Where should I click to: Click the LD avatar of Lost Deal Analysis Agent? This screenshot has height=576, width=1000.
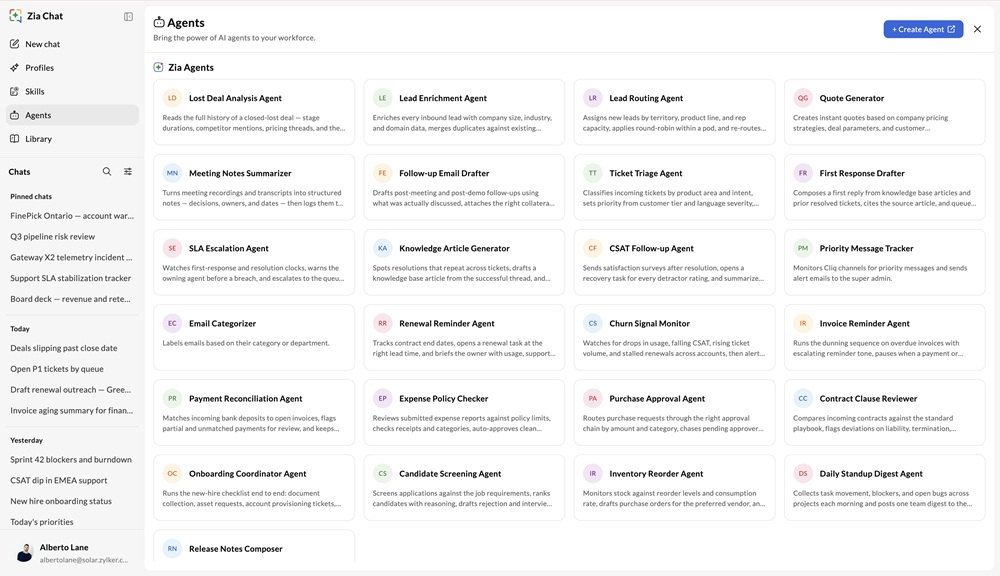tap(172, 98)
